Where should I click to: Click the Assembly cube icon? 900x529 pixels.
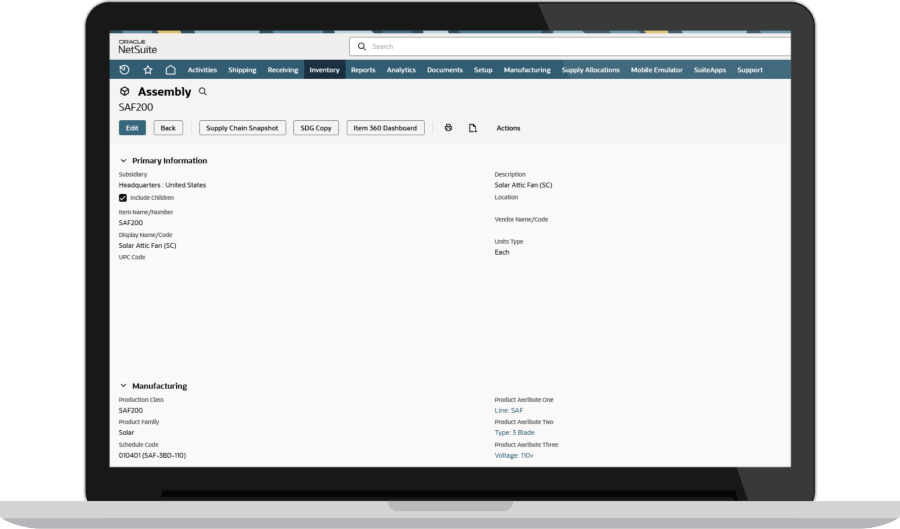(x=125, y=92)
